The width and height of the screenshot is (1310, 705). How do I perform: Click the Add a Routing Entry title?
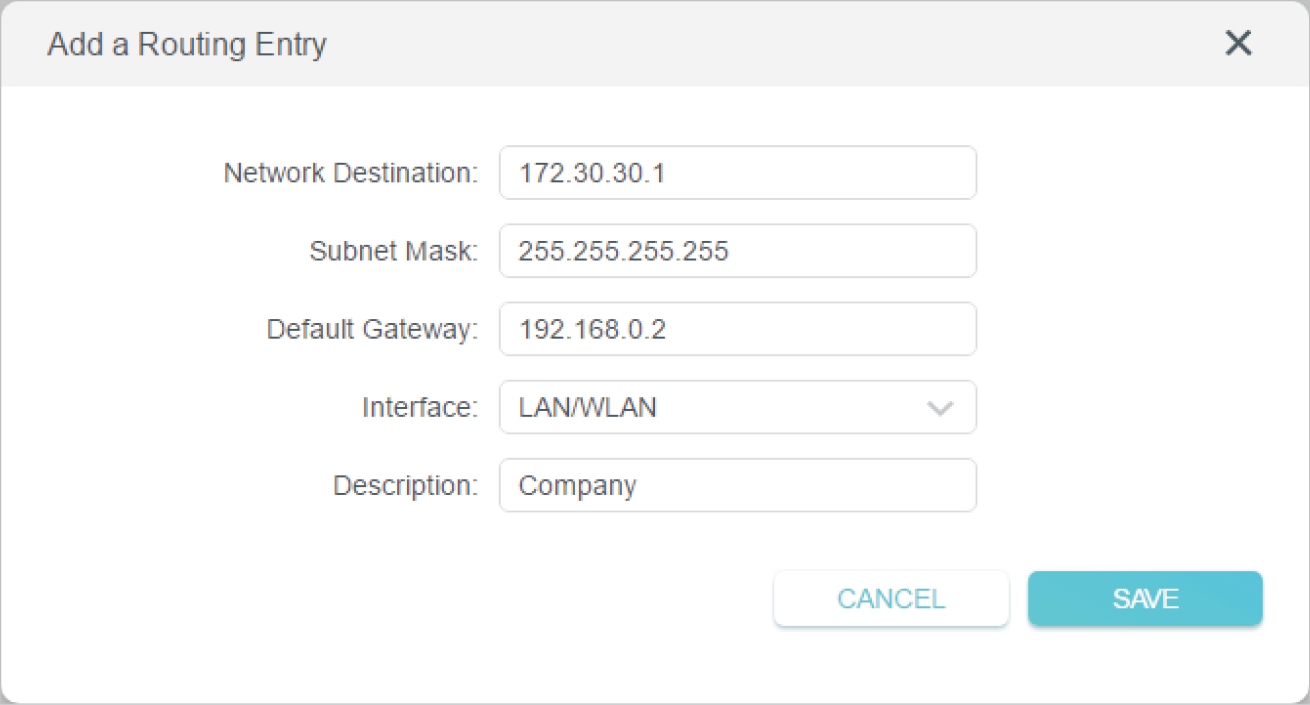(x=187, y=45)
